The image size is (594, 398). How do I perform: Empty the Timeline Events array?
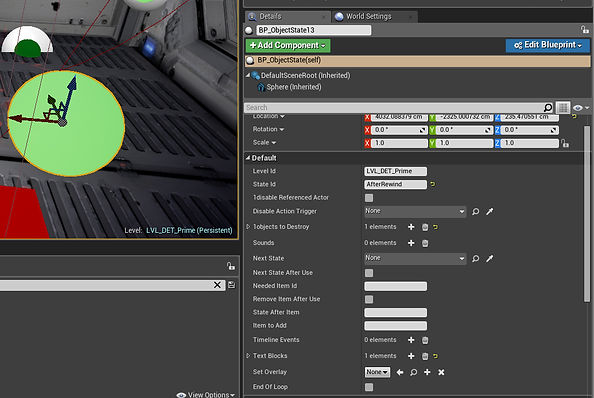pos(425,340)
